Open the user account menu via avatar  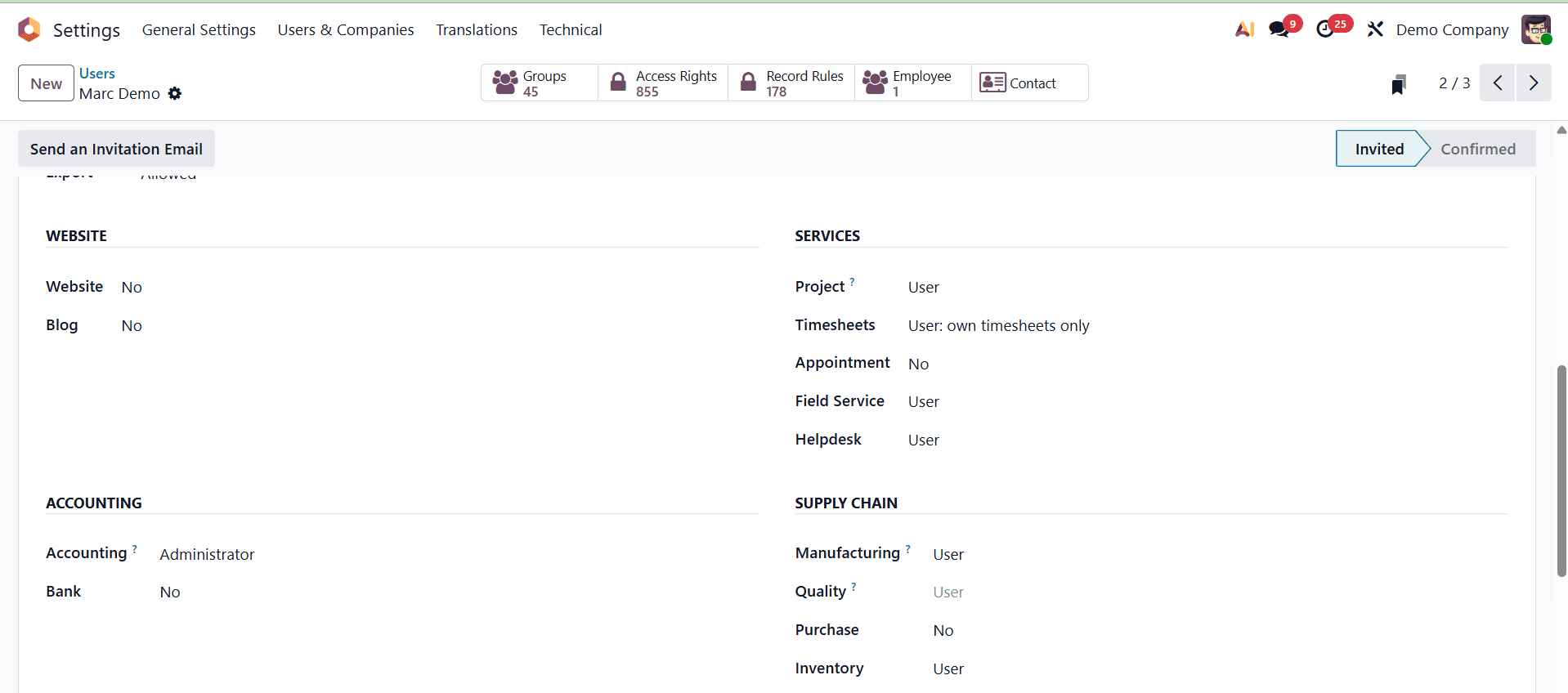pyautogui.click(x=1537, y=29)
